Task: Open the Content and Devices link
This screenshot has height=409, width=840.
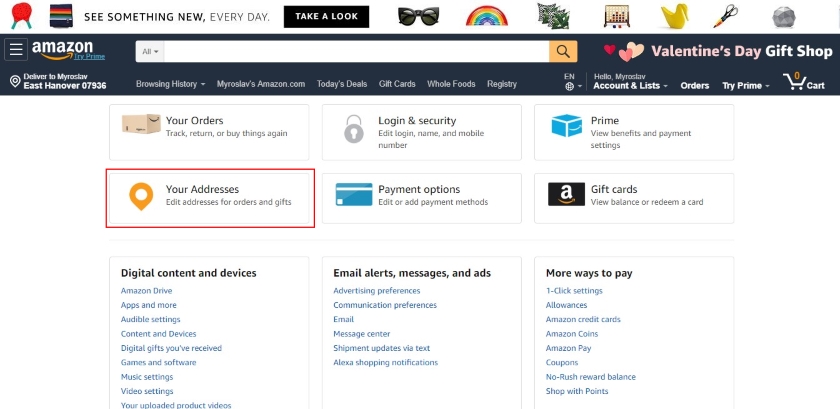Action: pos(159,334)
